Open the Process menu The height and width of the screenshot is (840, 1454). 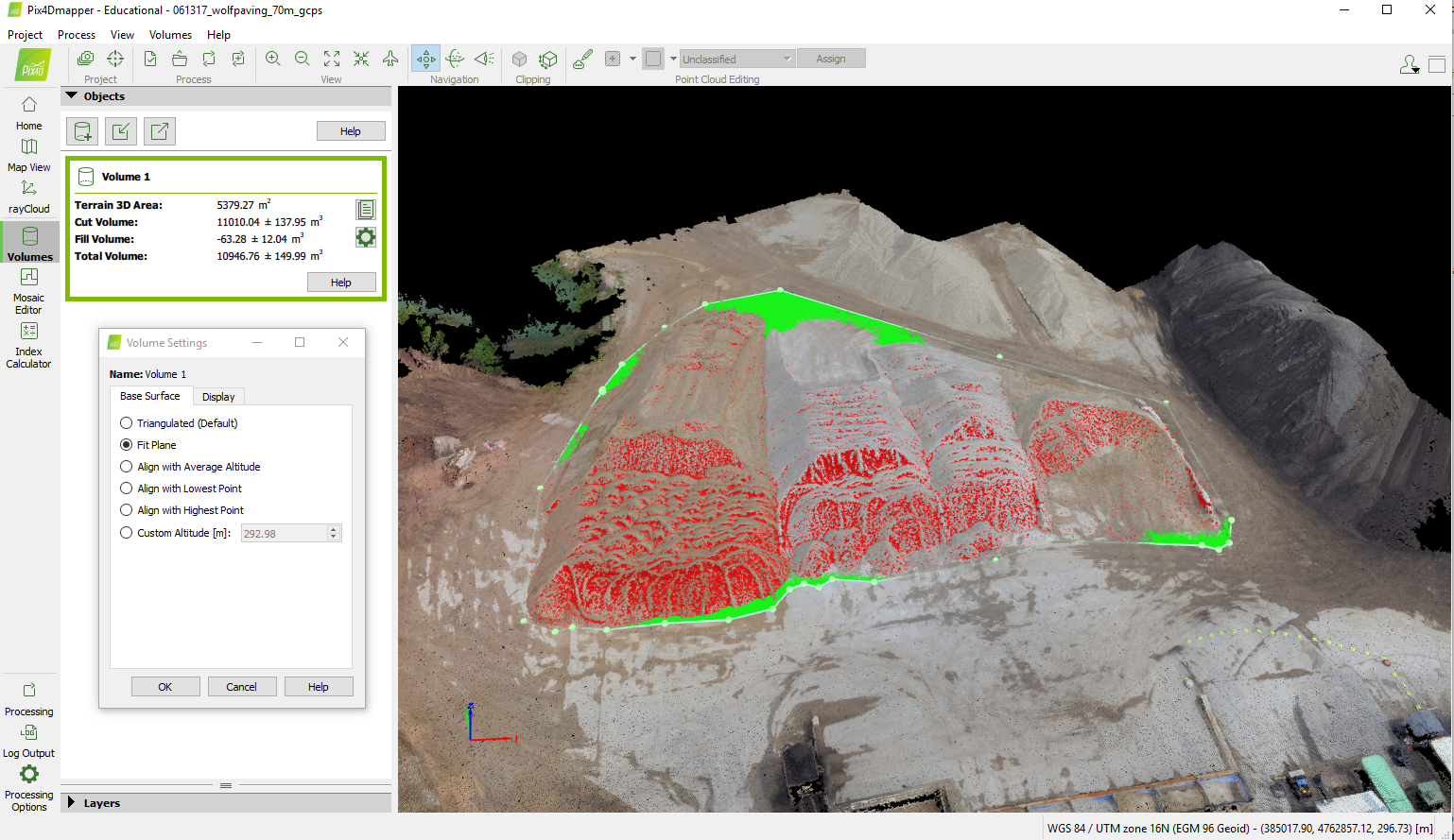[77, 35]
